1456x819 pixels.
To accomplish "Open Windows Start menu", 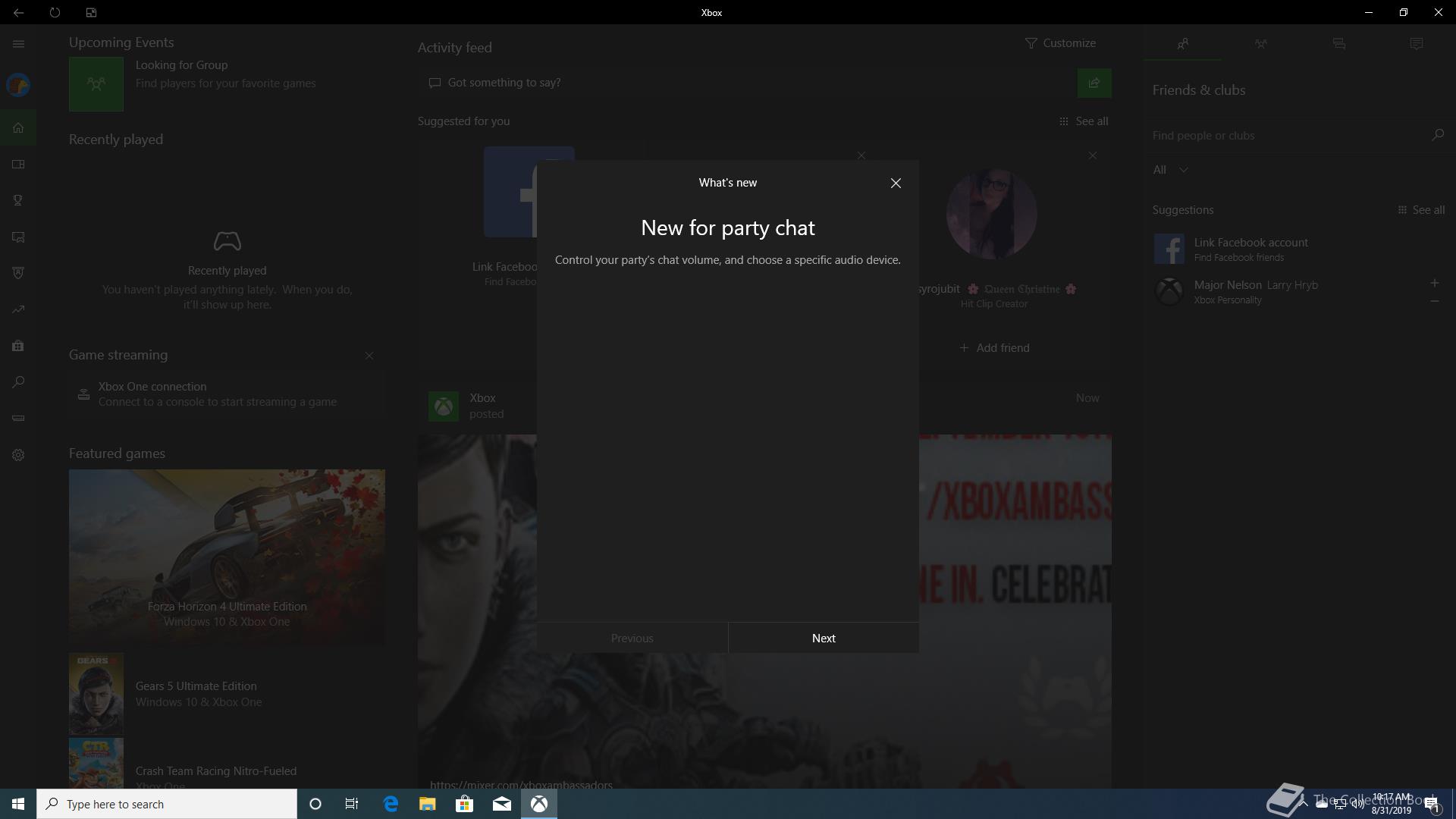I will 18,804.
